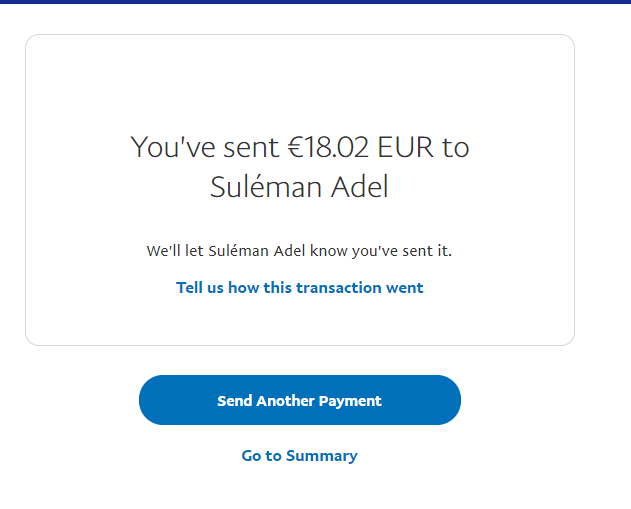Click the "We'll let Suléman Adel know" message

299,251
